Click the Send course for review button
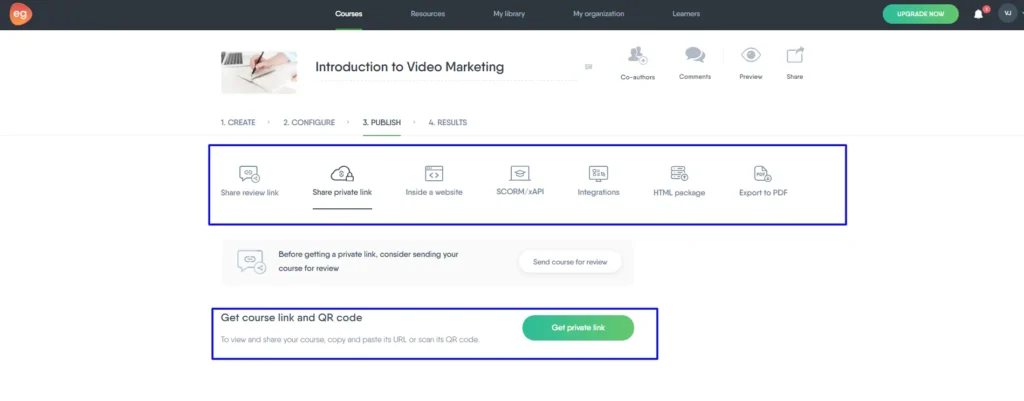1024x401 pixels. pyautogui.click(x=570, y=262)
